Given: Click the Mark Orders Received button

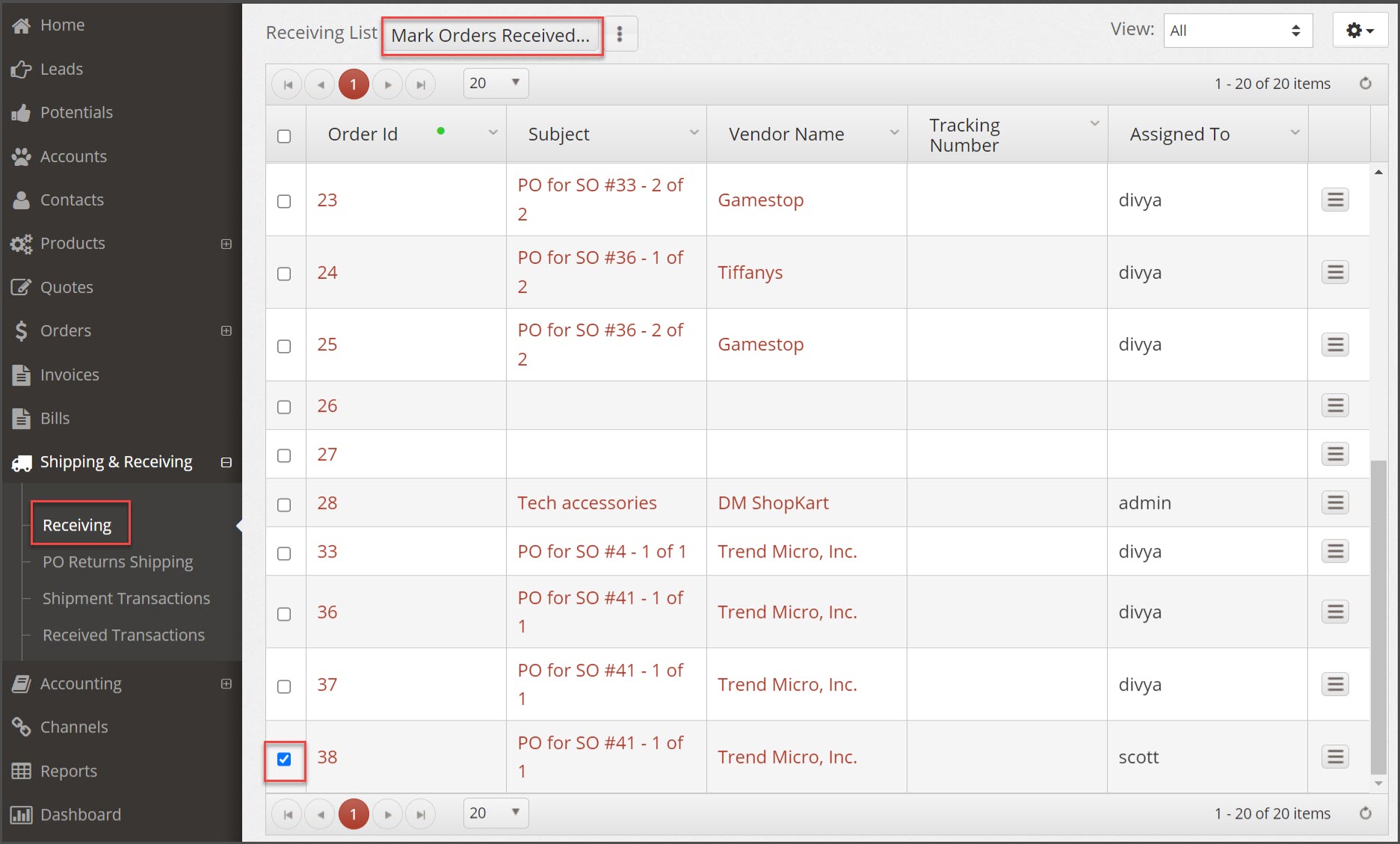Looking at the screenshot, I should (x=491, y=35).
